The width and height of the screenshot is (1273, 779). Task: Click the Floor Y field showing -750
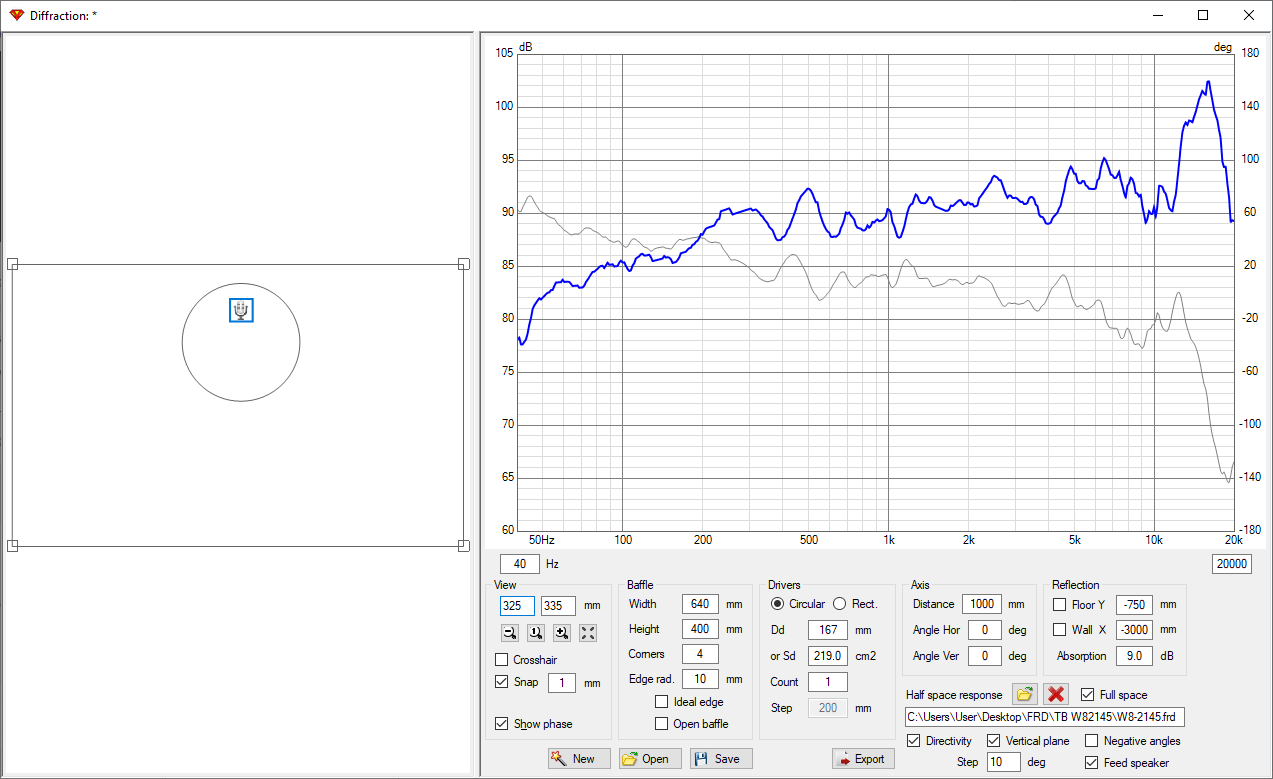(1134, 605)
